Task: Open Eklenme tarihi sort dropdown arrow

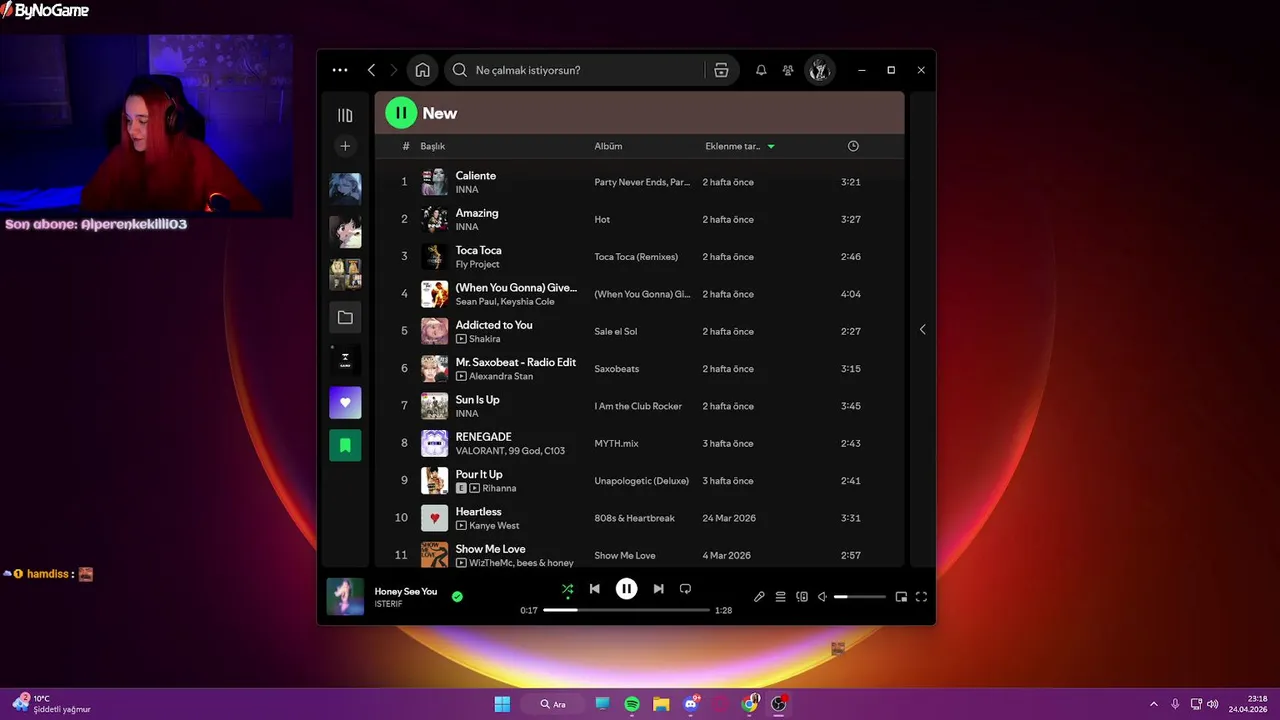Action: (x=771, y=146)
